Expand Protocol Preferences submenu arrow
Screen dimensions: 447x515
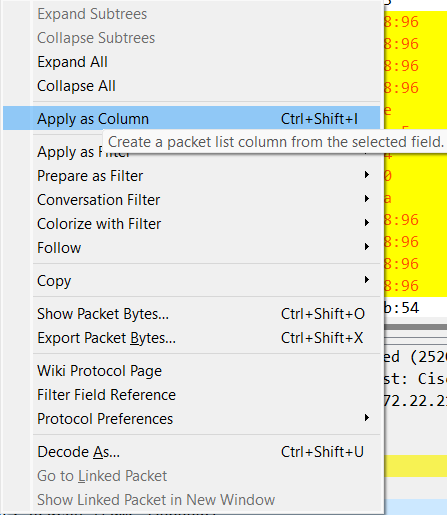367,418
